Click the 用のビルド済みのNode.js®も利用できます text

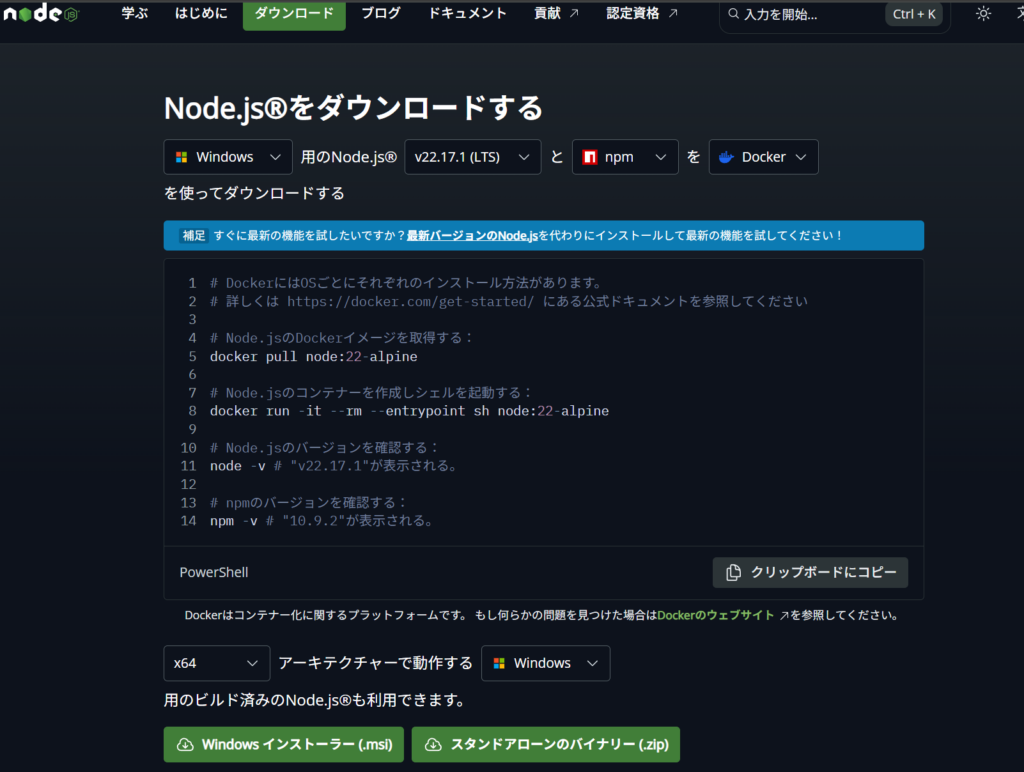pyautogui.click(x=316, y=700)
